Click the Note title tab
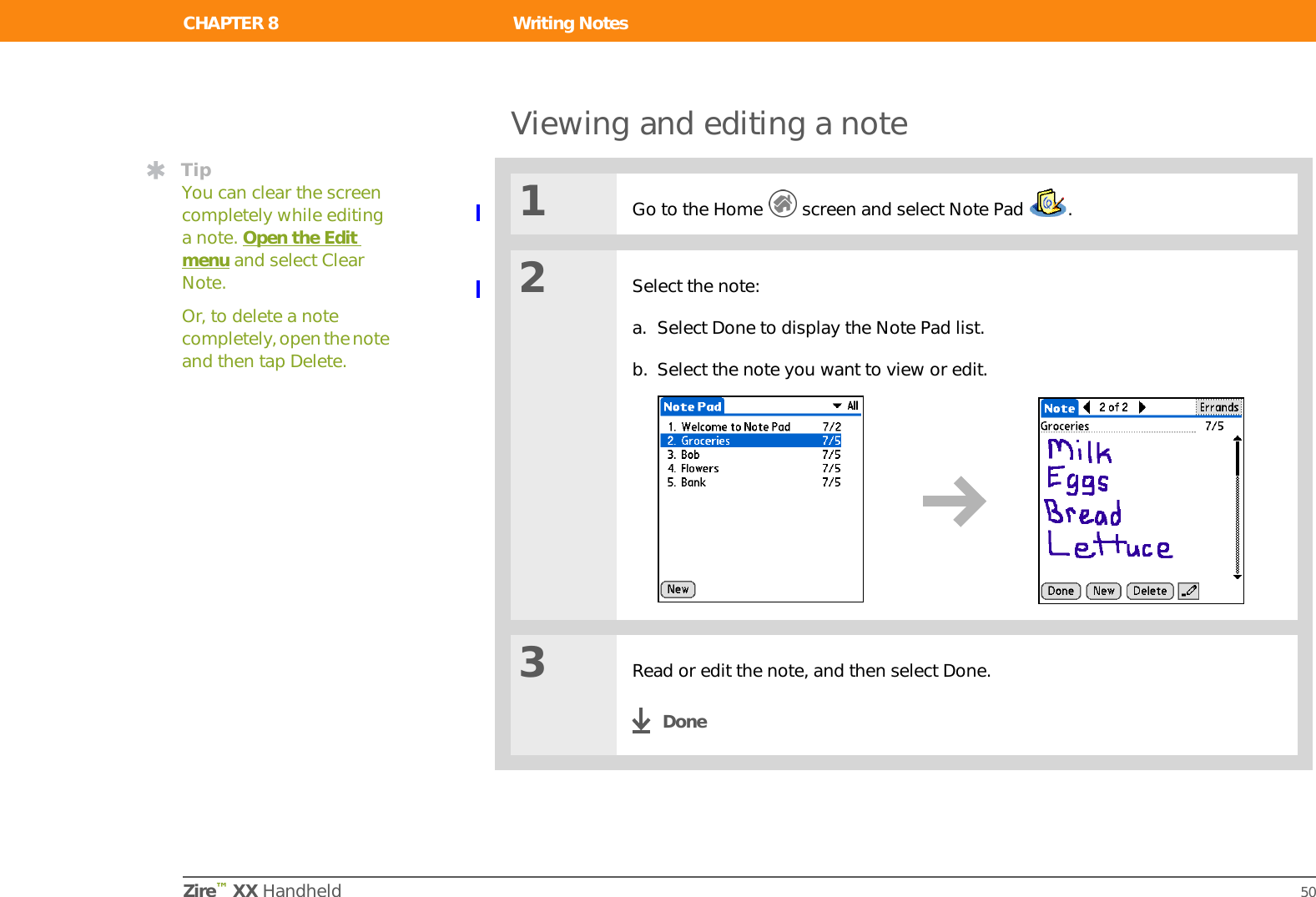Viewport: 1316px width, 897px height. (x=1059, y=408)
